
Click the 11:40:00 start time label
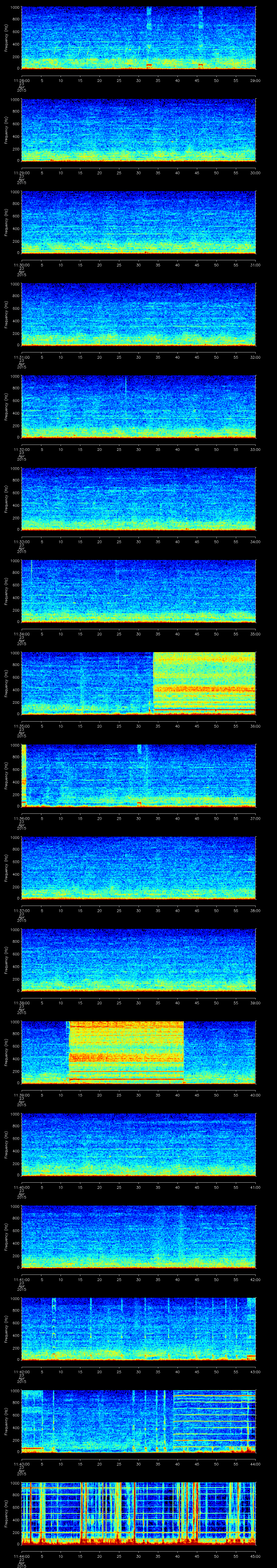pos(21,1187)
